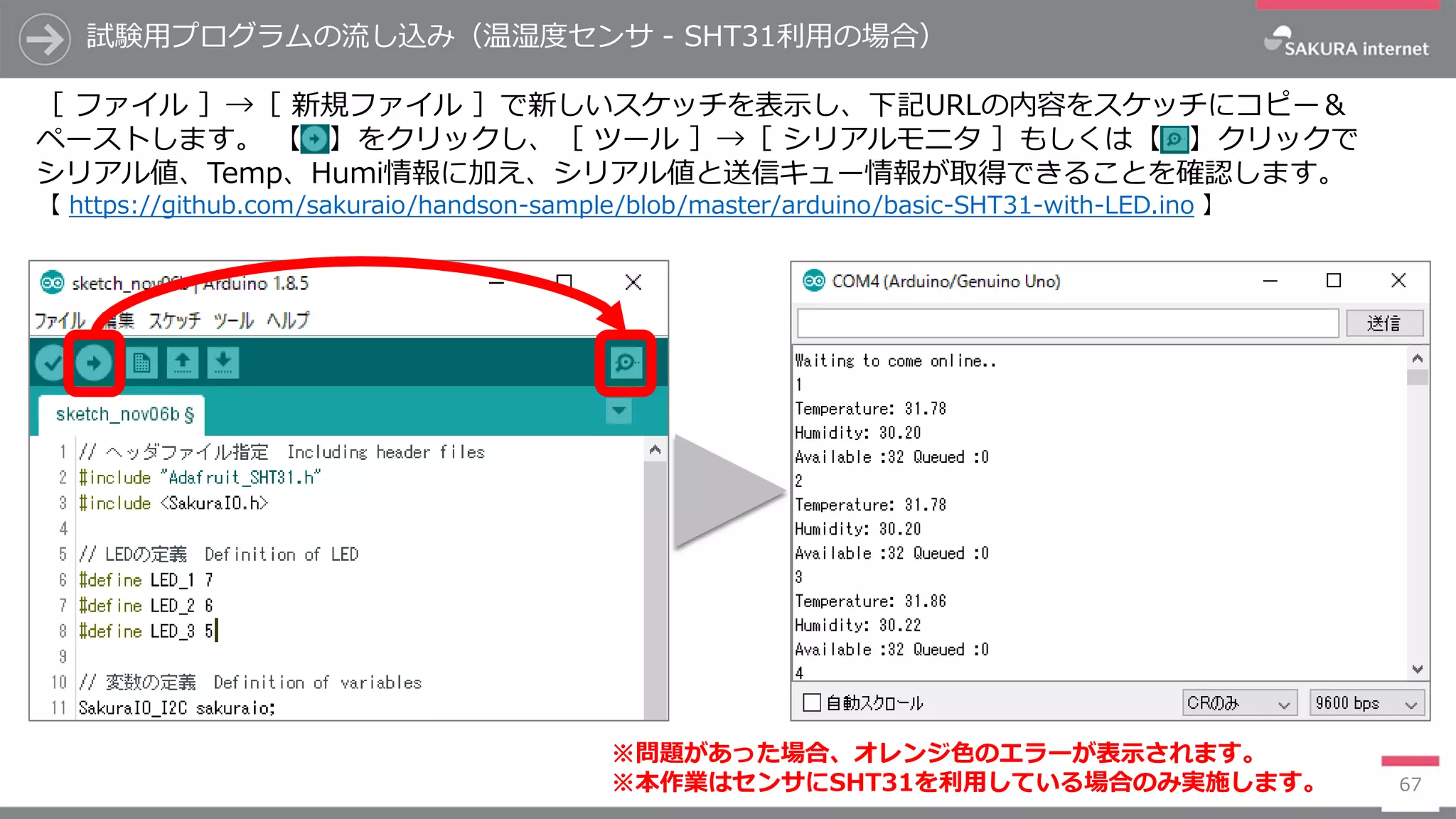Open the ツール menu
Image resolution: width=1456 pixels, height=819 pixels.
(x=233, y=321)
